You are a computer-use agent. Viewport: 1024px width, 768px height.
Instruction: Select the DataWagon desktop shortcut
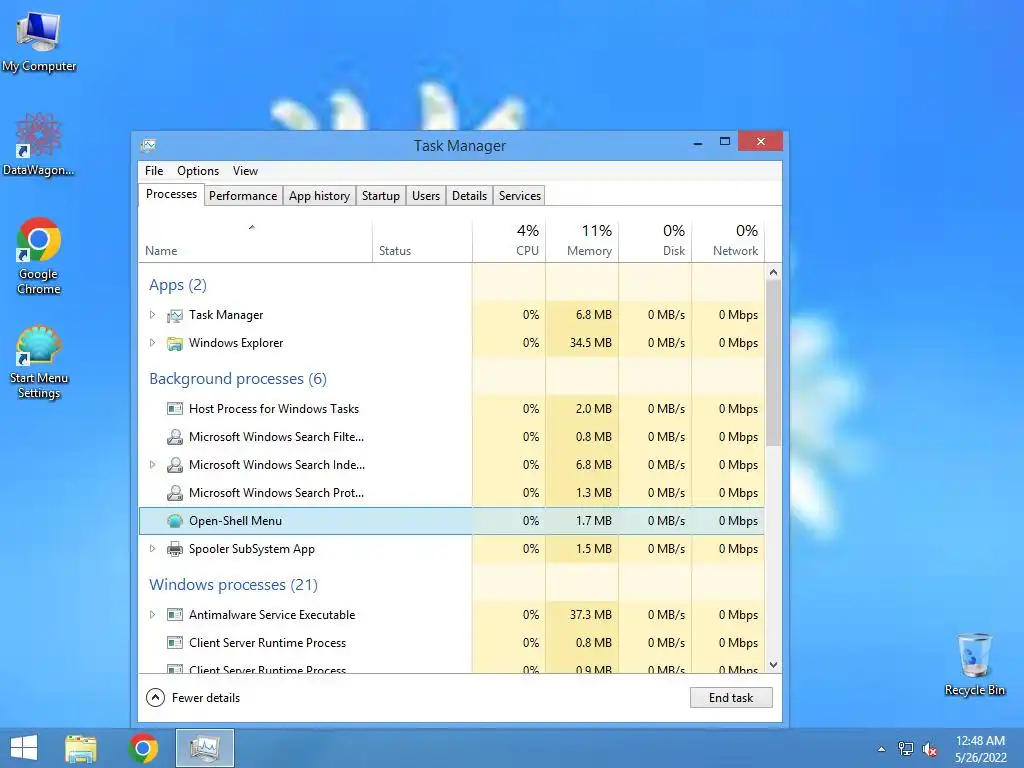pos(39,144)
